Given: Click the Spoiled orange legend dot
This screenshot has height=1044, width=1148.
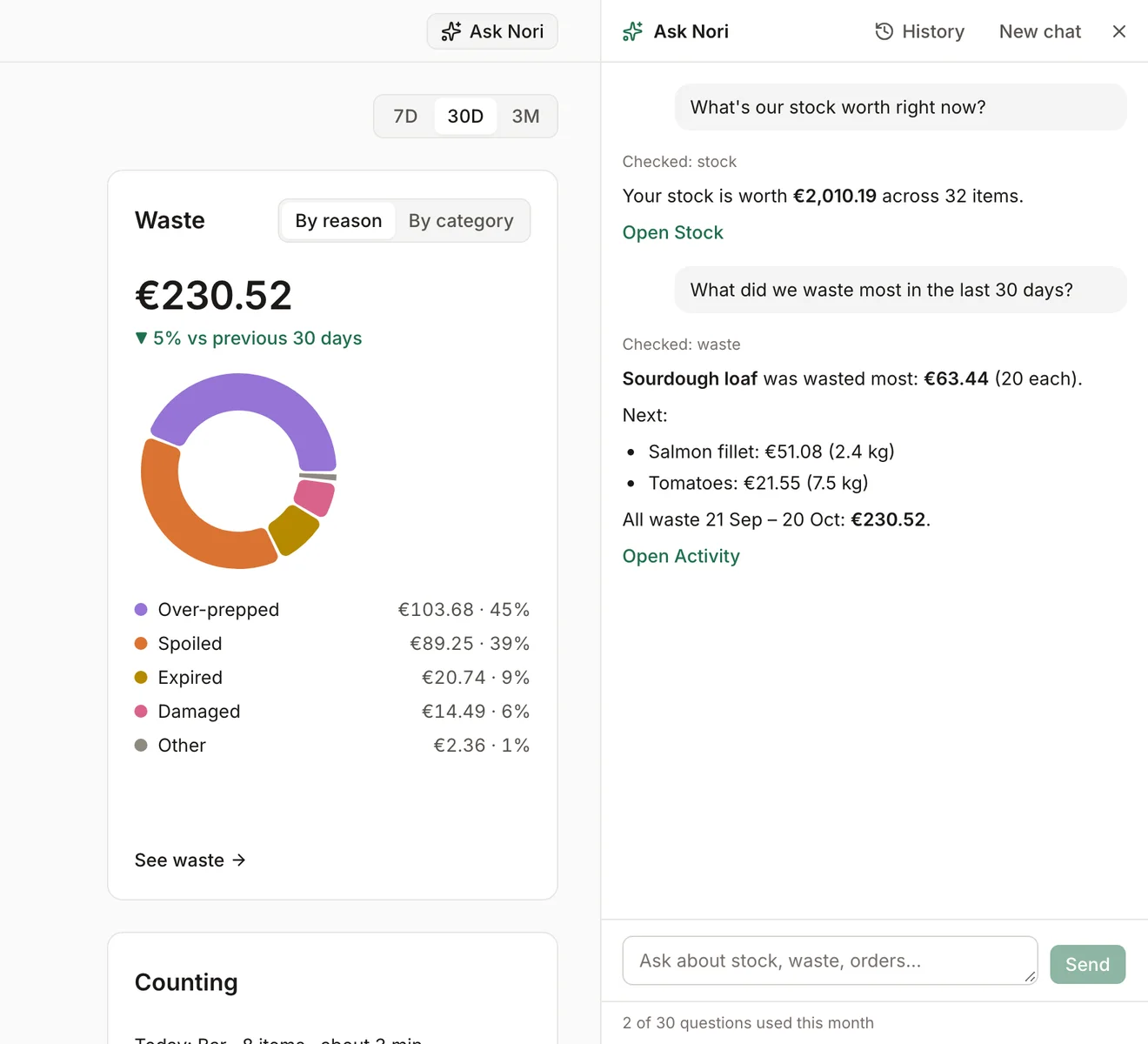Looking at the screenshot, I should point(141,643).
